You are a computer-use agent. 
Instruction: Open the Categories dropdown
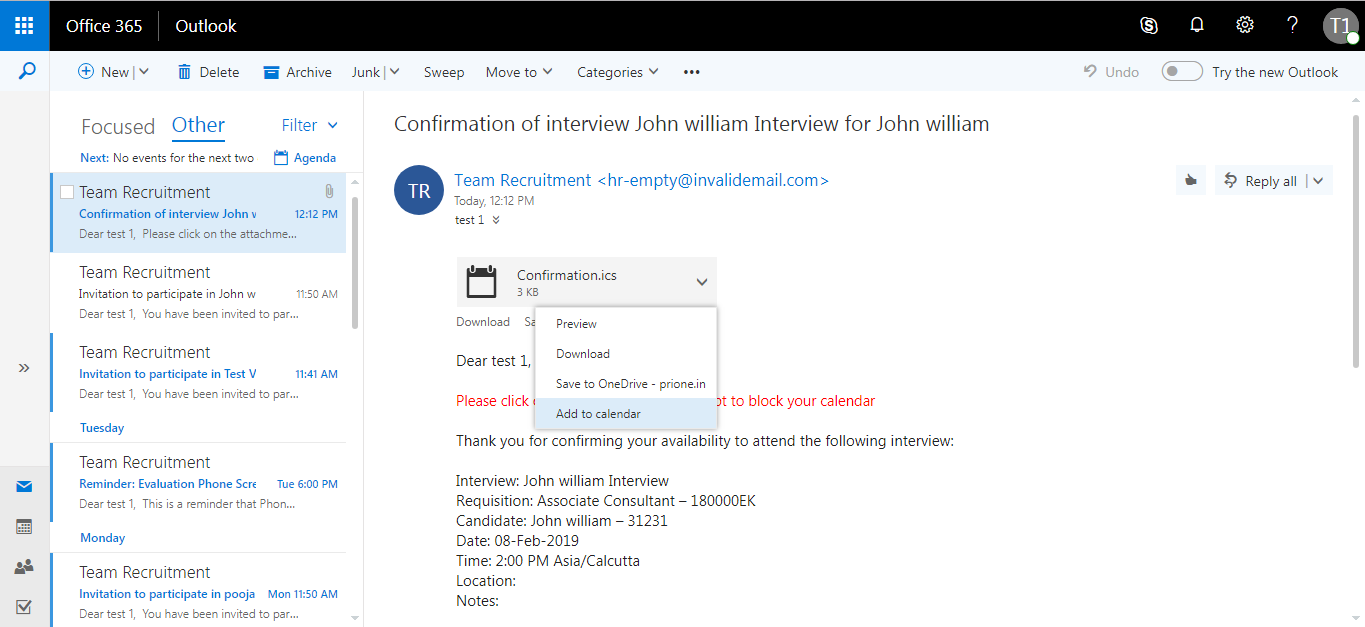coord(618,72)
